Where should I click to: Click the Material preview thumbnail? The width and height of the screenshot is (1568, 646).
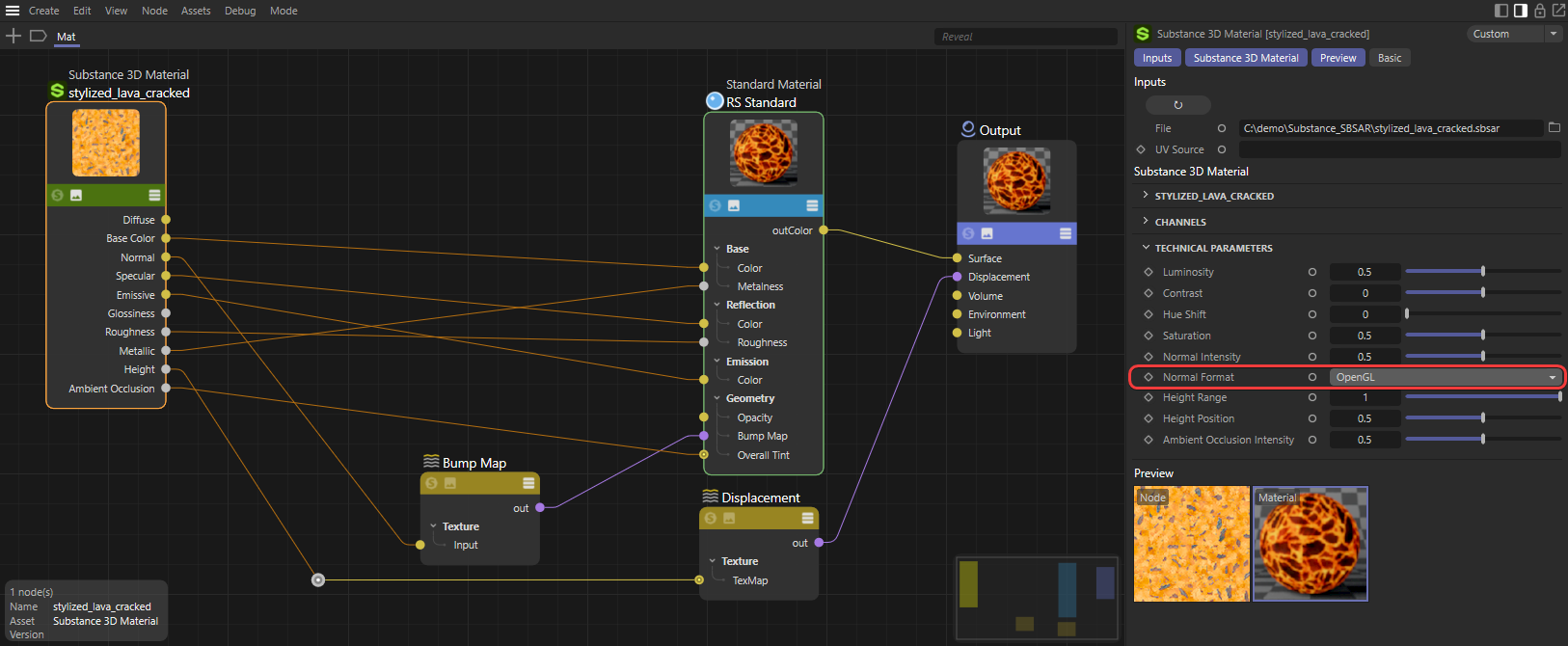(1310, 544)
